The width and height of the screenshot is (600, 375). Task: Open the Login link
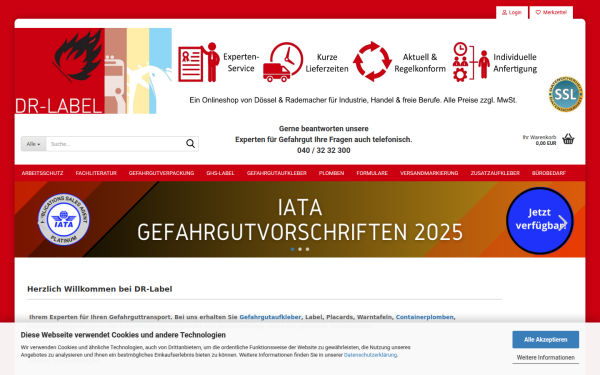point(512,12)
